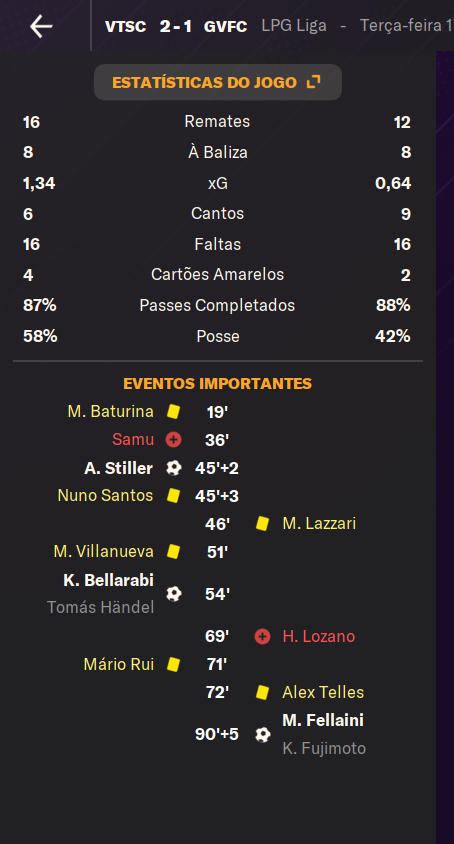The height and width of the screenshot is (844, 454).
Task: Go back using the arrow icon
Action: (x=41, y=26)
